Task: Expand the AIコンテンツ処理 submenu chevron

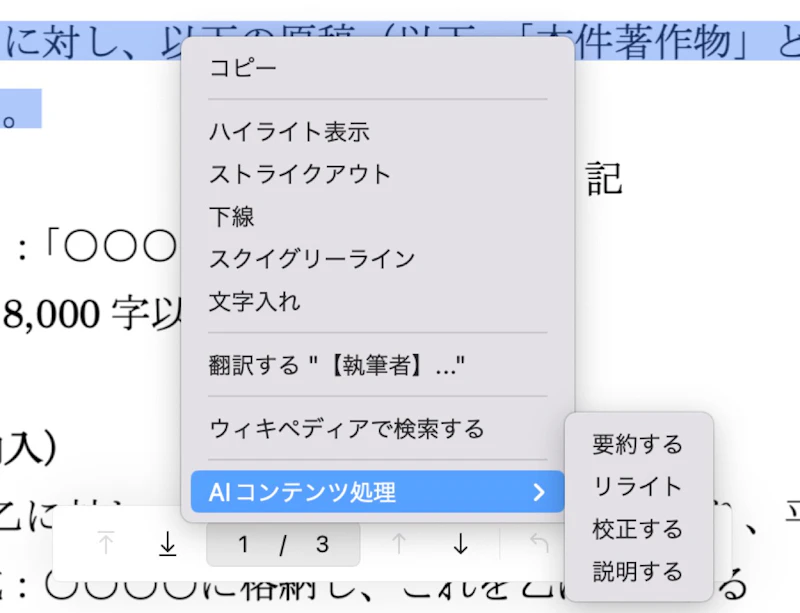Action: tap(540, 492)
